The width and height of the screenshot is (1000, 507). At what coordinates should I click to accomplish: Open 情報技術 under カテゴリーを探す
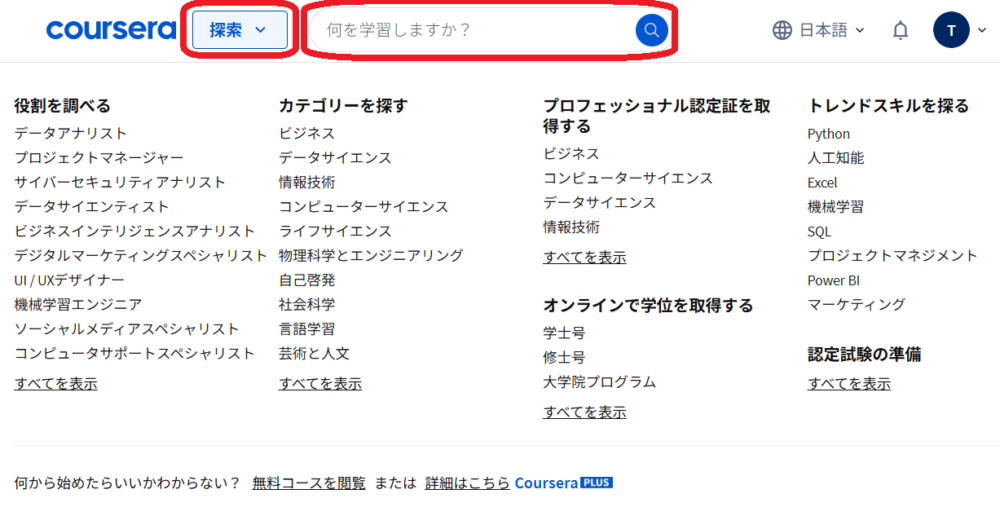[307, 182]
